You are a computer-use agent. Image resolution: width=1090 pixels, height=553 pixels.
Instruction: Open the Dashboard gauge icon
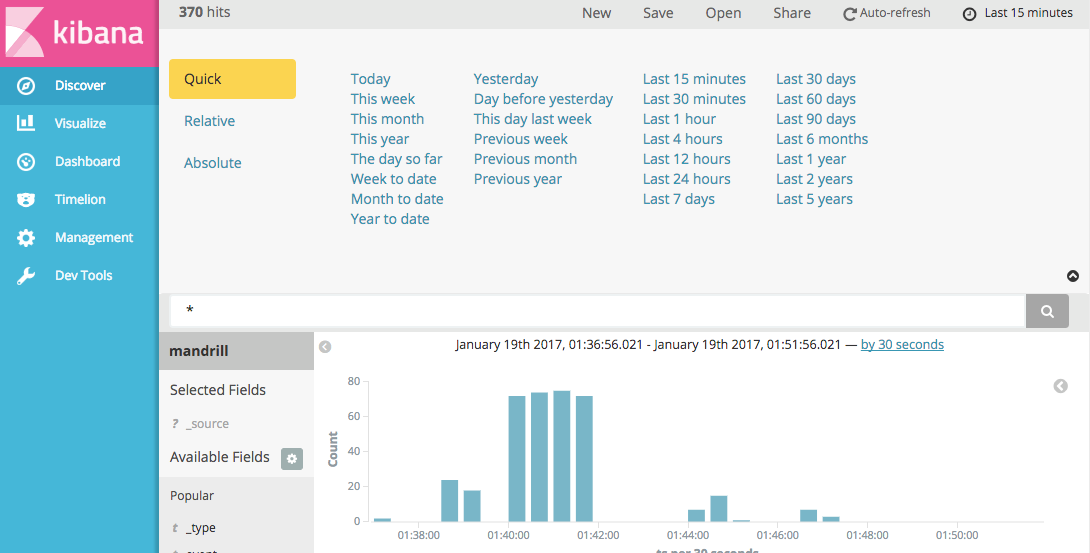[x=26, y=162]
